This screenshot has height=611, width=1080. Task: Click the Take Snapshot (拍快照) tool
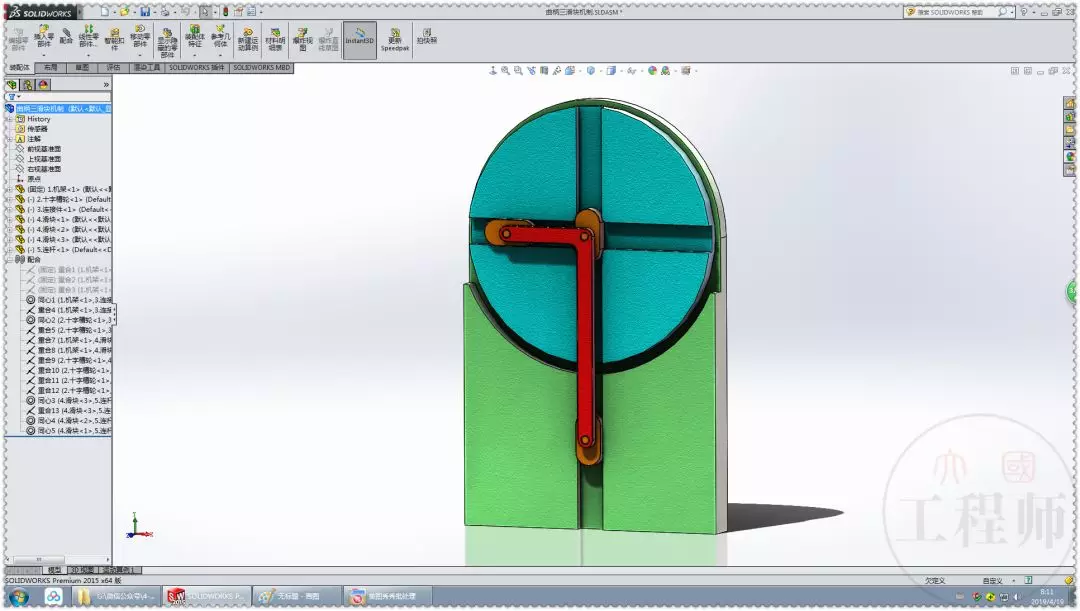426,36
